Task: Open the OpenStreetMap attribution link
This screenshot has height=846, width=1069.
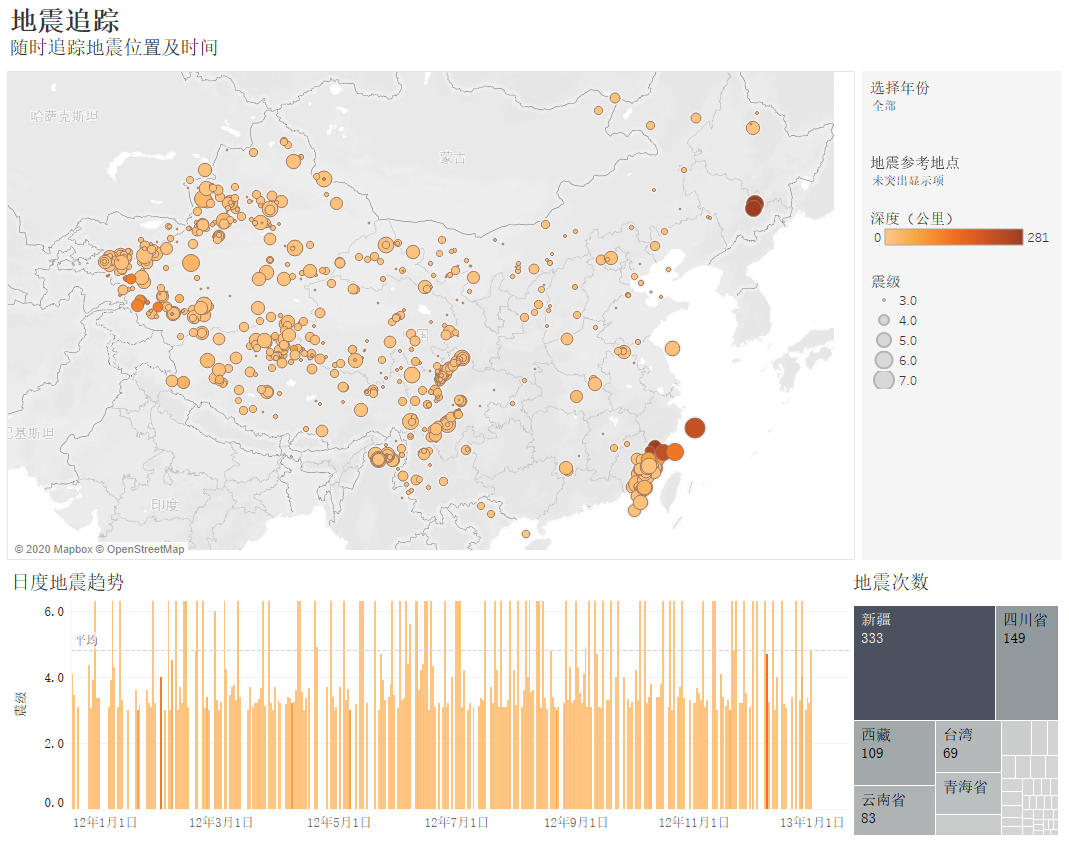Action: pyautogui.click(x=145, y=549)
